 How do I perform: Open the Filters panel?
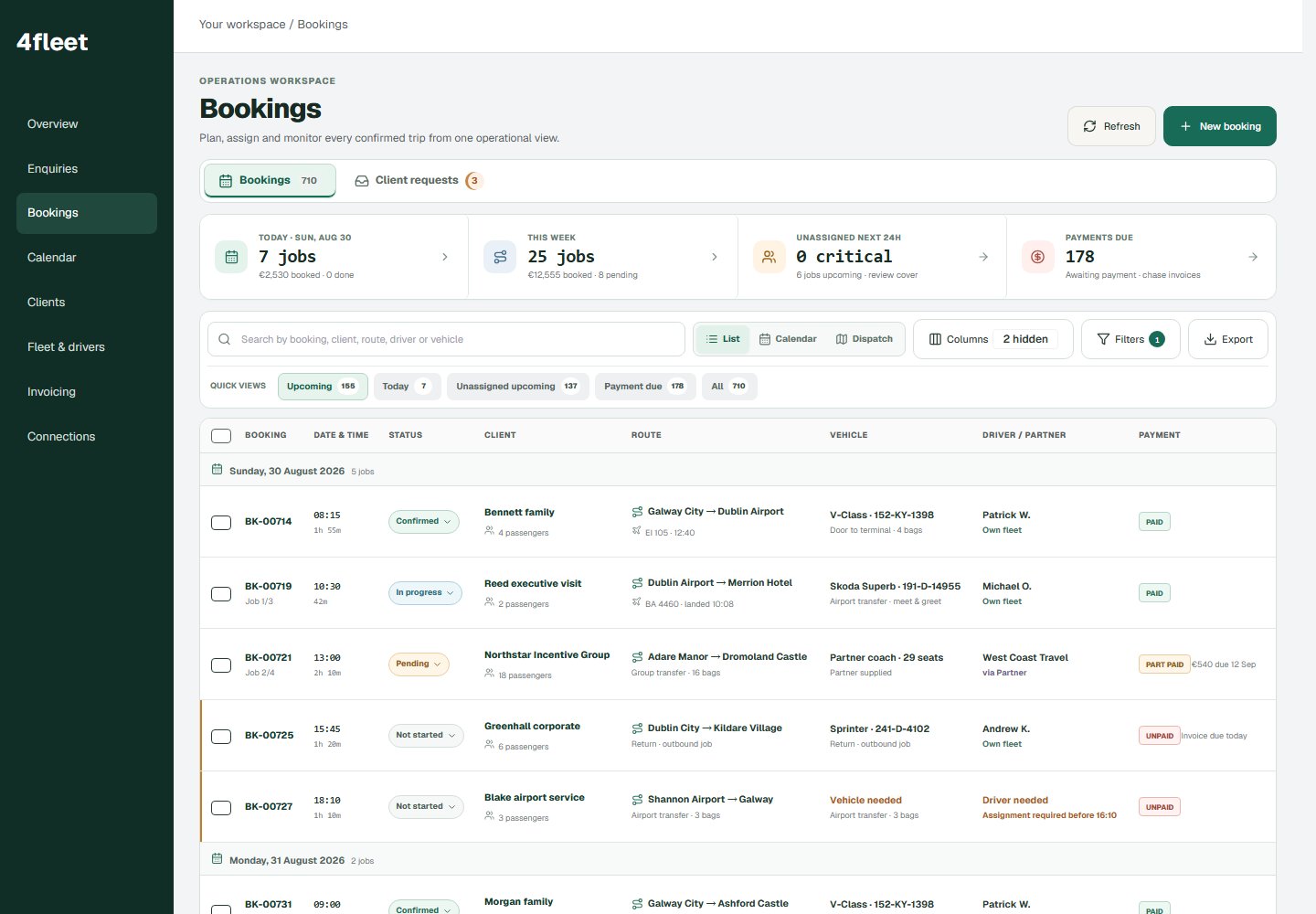click(x=1130, y=339)
